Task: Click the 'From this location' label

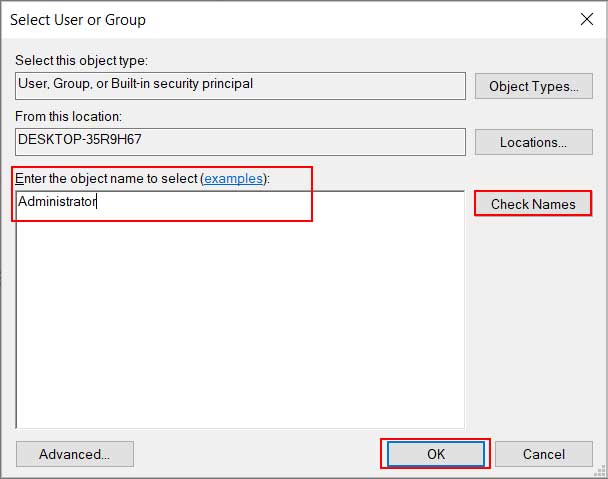Action: (67, 117)
